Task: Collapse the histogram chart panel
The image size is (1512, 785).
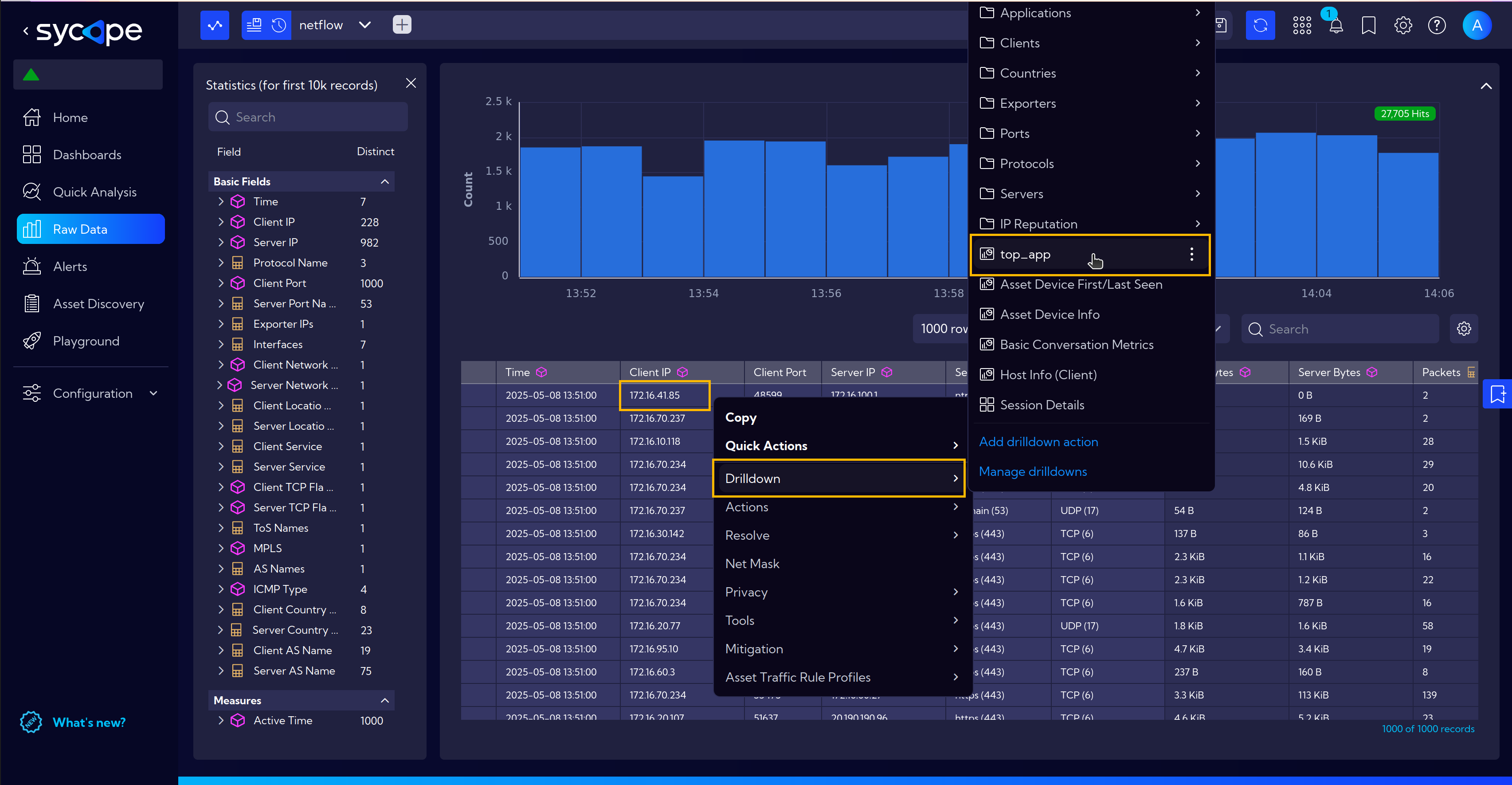Action: click(x=1485, y=86)
